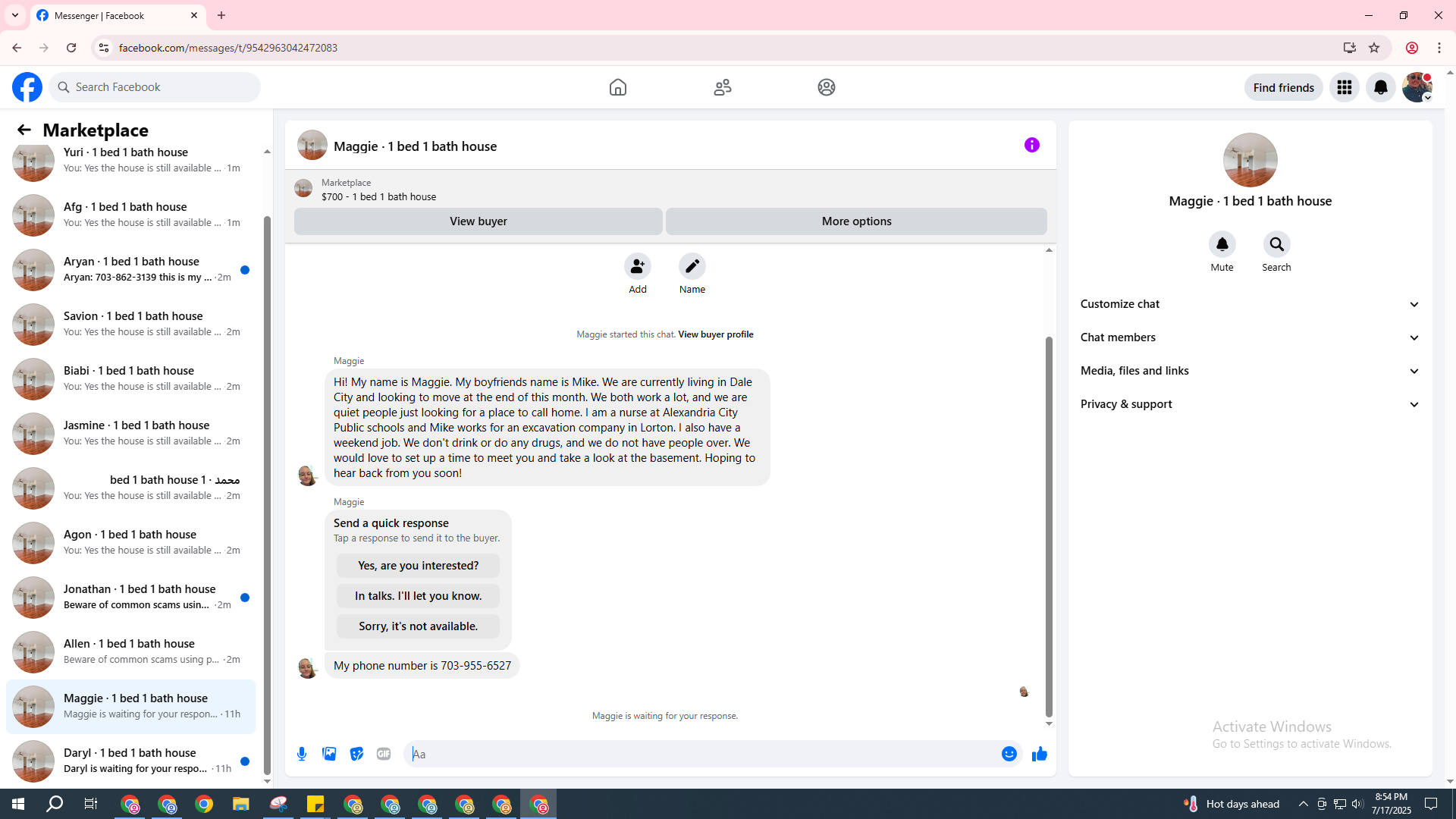Open Maggie's listing thumbnail in right panel

pos(1250,160)
